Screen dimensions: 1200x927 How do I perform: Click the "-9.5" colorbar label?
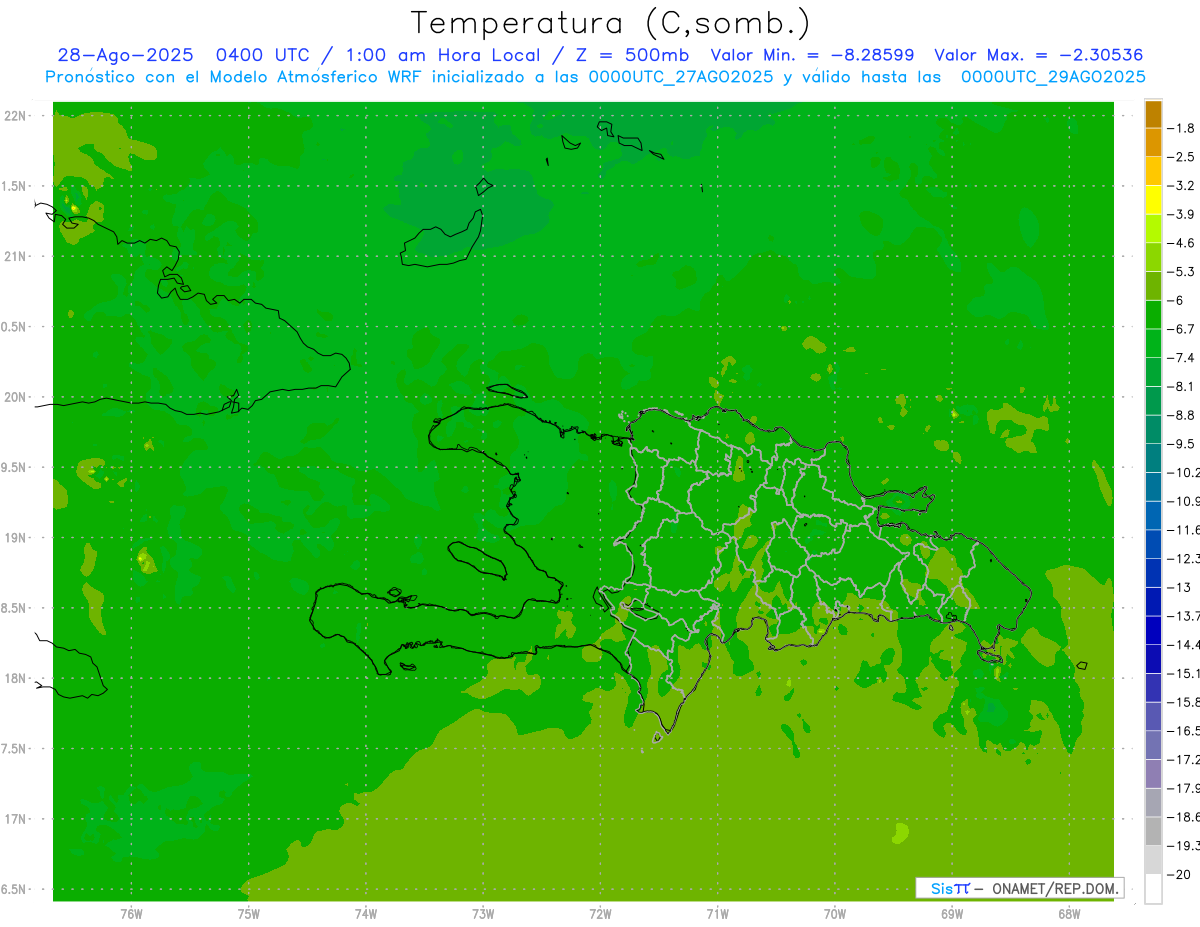click(1181, 444)
